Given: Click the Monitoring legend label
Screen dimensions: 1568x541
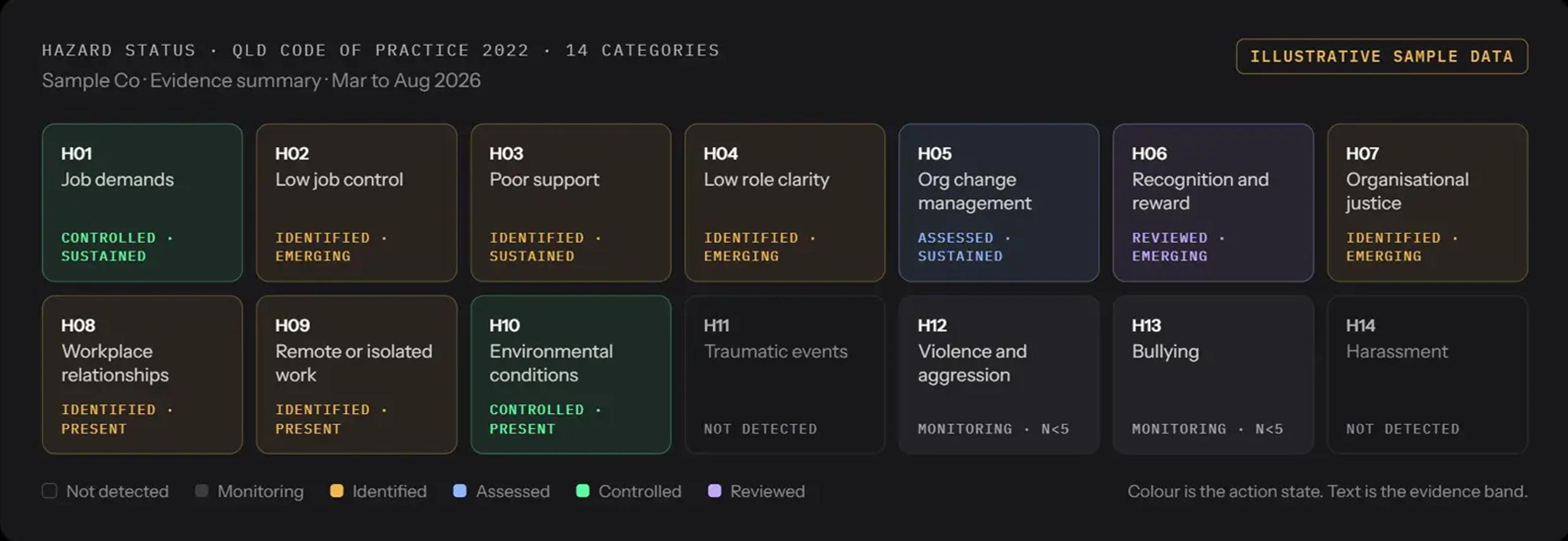Looking at the screenshot, I should click(x=261, y=491).
